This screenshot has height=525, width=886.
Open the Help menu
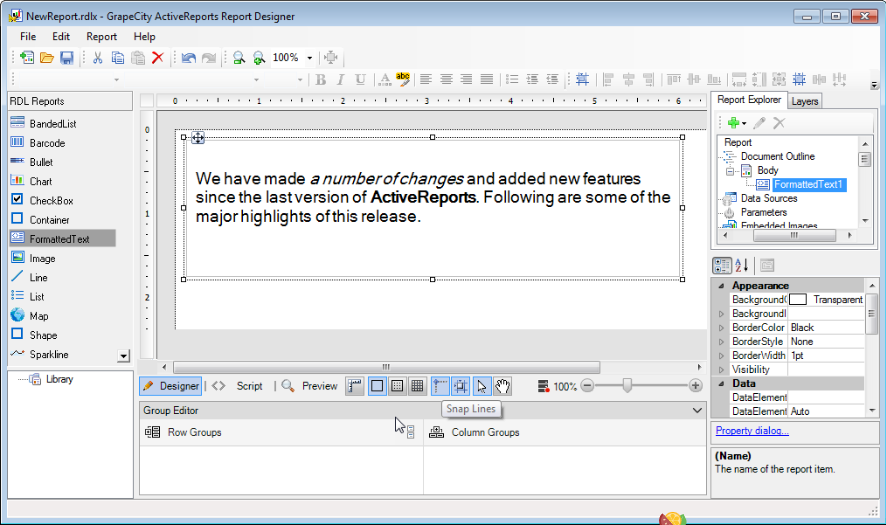tap(144, 36)
